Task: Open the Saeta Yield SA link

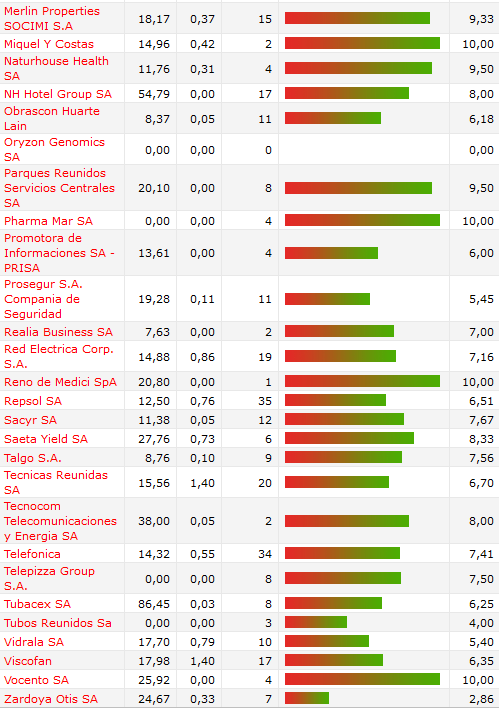Action: [x=46, y=439]
